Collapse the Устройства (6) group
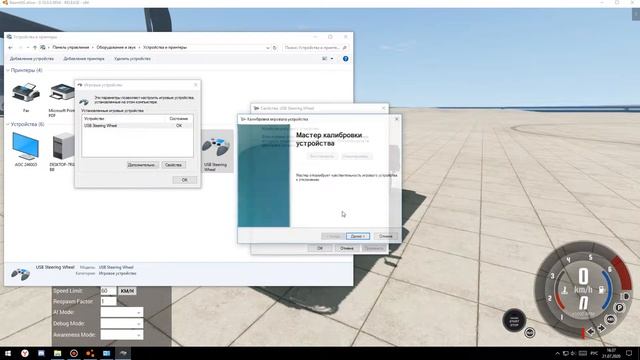This screenshot has height=360, width=640. (8, 124)
